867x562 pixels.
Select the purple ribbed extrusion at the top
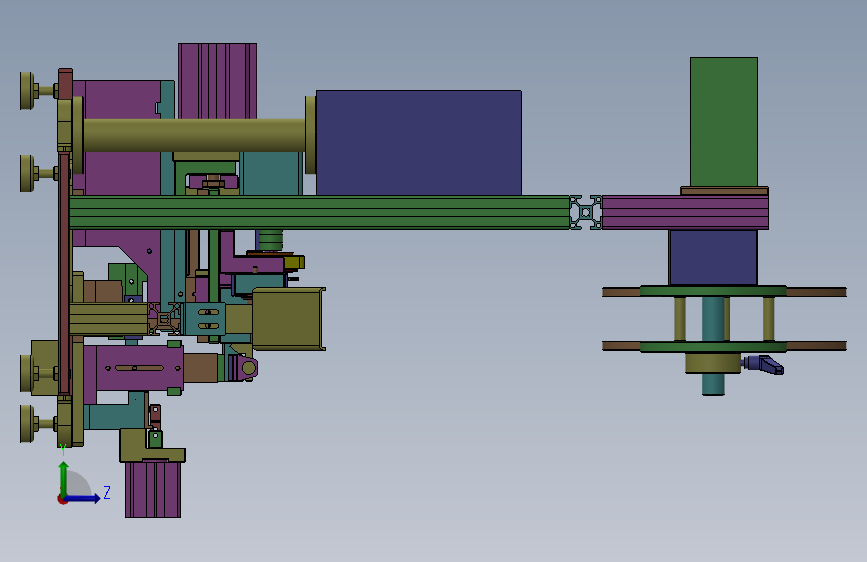pos(217,81)
